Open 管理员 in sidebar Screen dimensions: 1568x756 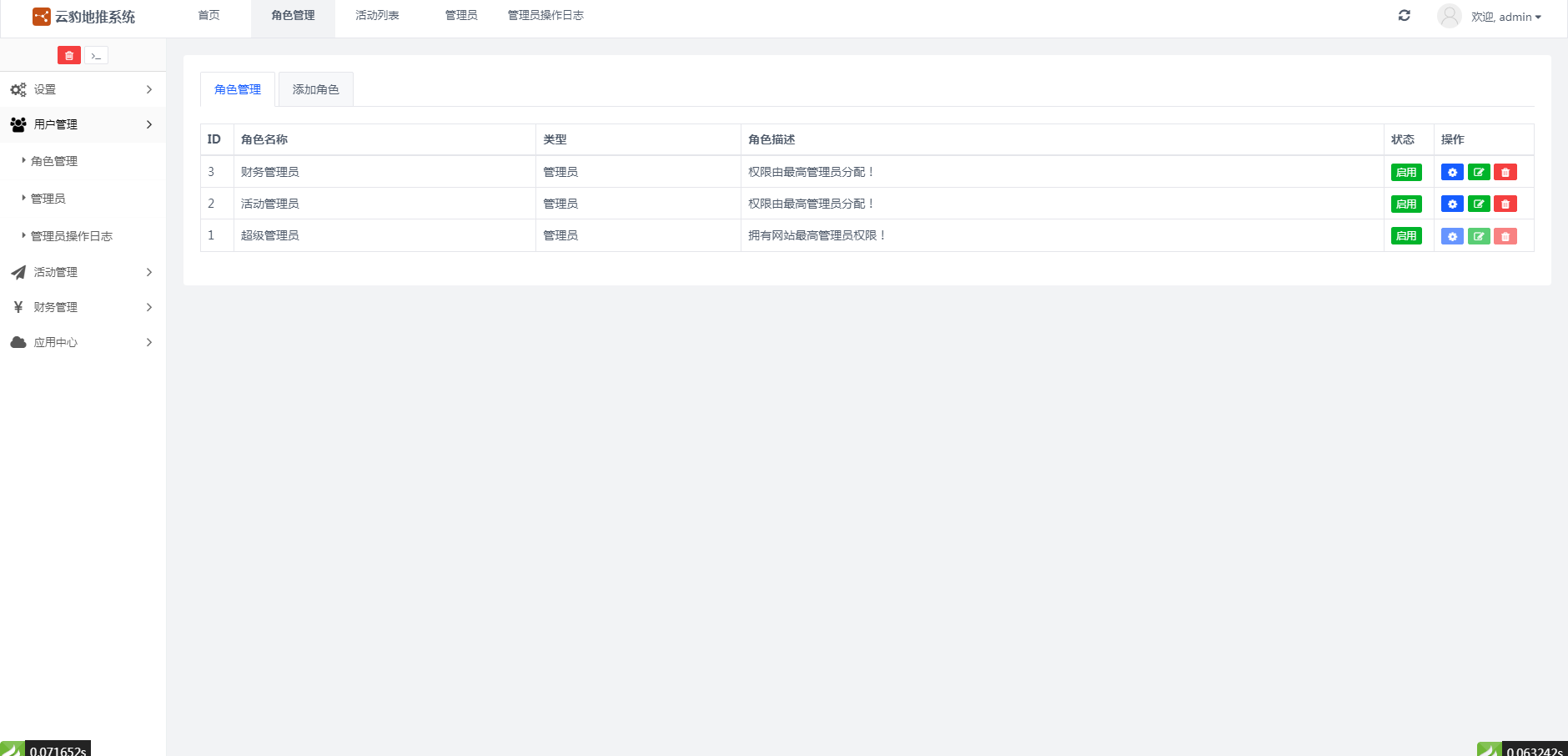tap(48, 199)
